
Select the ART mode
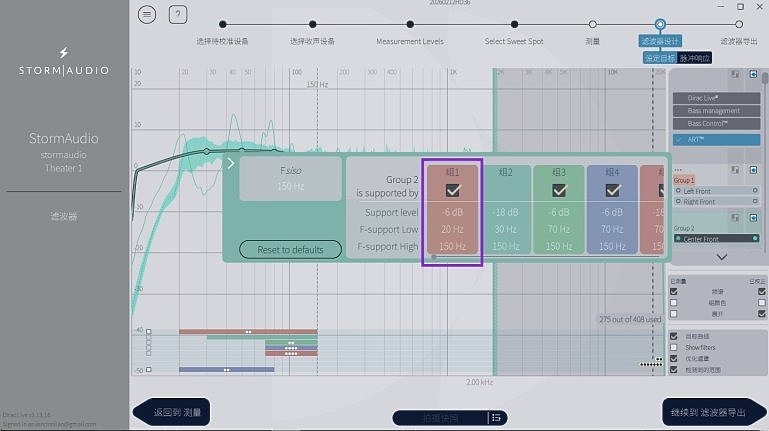click(x=717, y=140)
